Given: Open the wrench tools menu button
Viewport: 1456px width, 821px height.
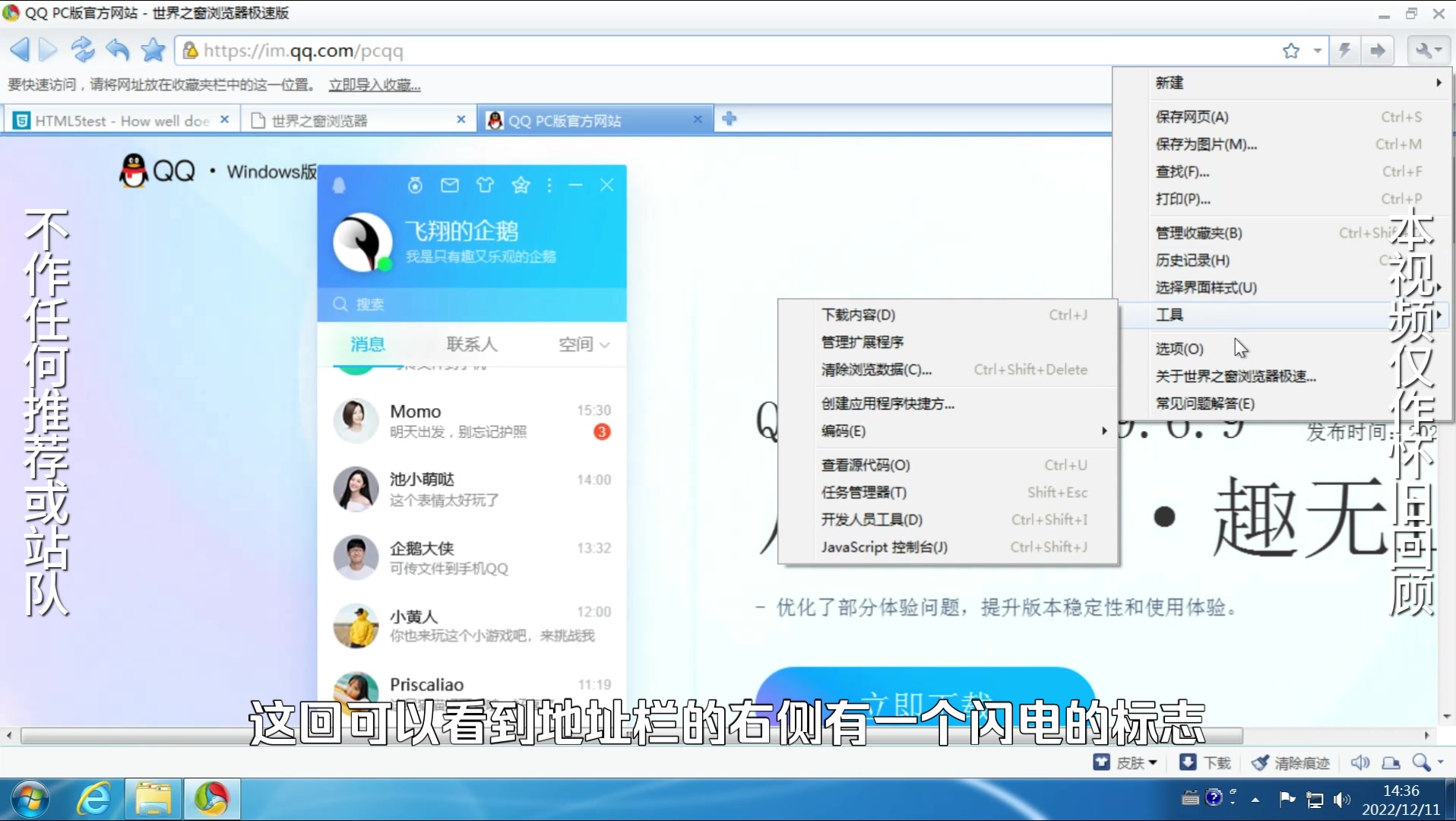Looking at the screenshot, I should (x=1428, y=51).
